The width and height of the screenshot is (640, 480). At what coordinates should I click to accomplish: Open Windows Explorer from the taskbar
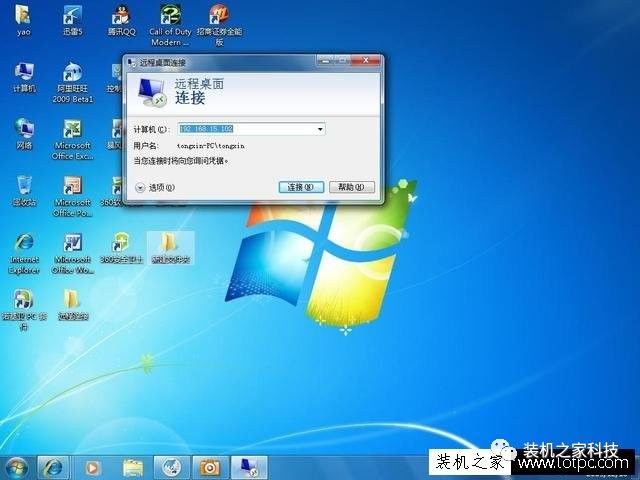133,468
